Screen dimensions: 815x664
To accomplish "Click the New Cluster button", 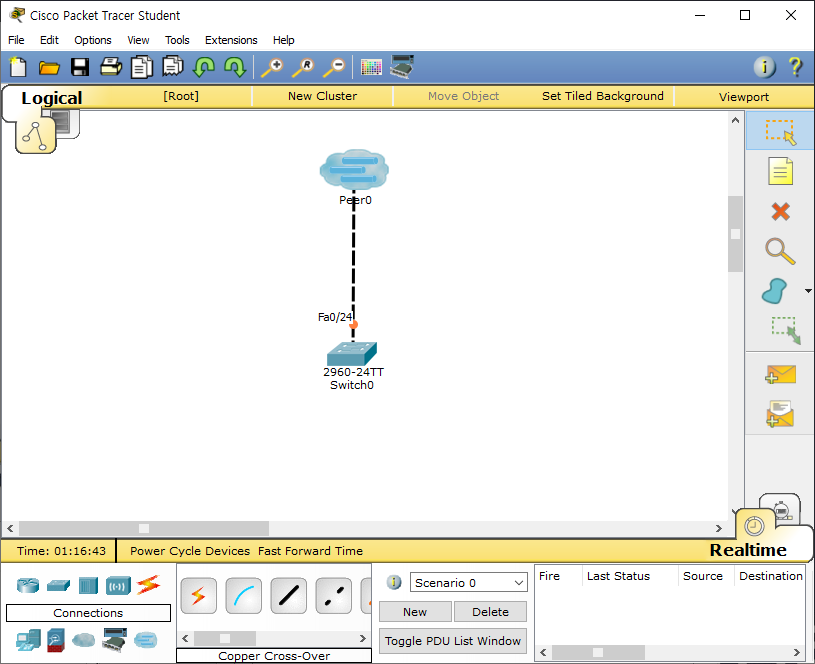I will pyautogui.click(x=323, y=96).
